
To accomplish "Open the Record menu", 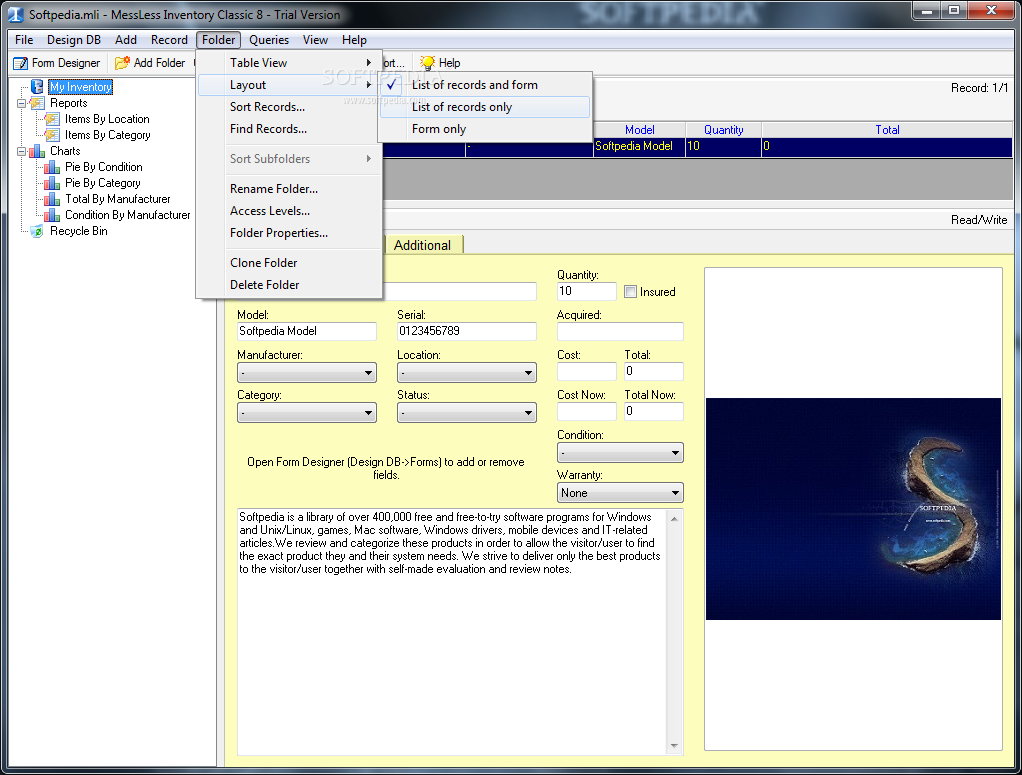I will coord(169,40).
